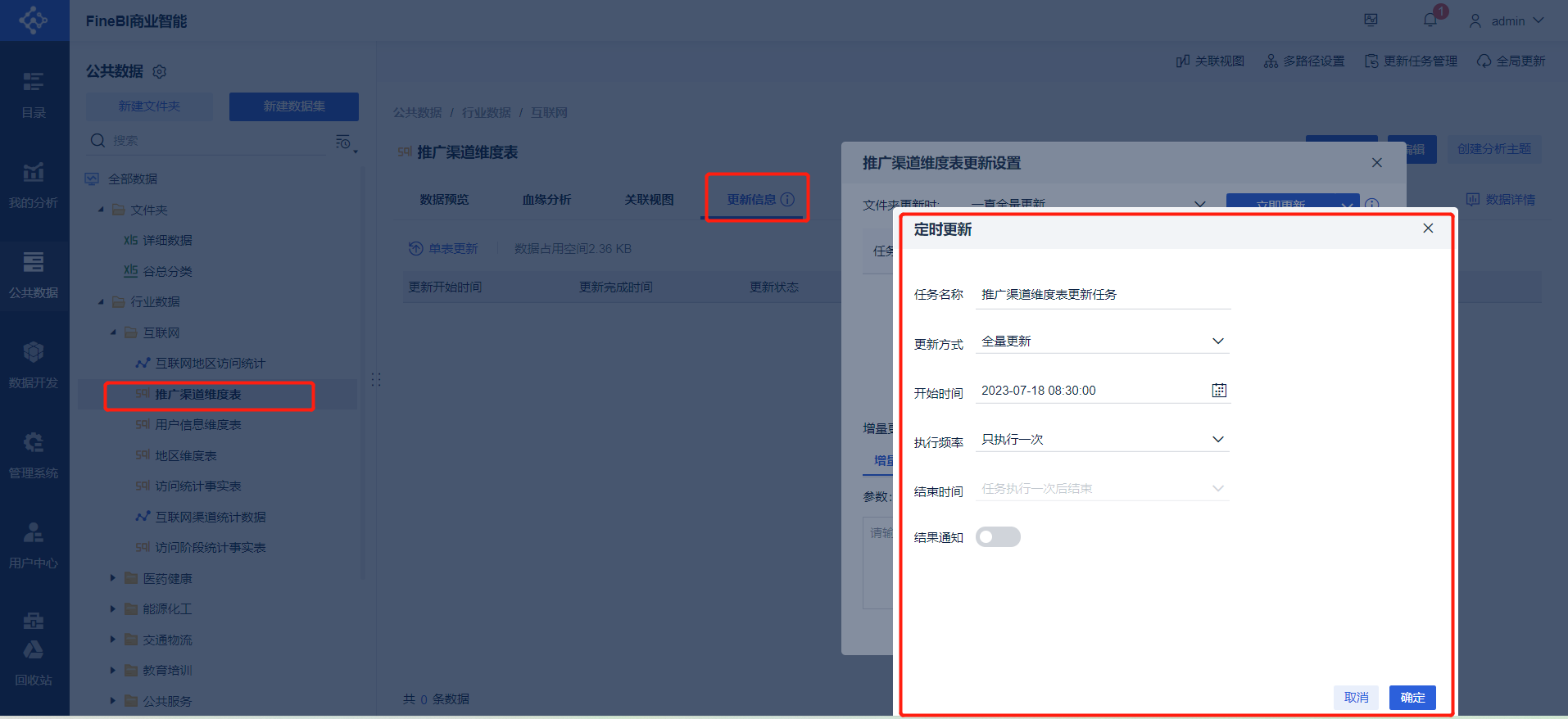Open 关联视图 in the top toolbar
The image size is (1568, 719).
click(x=1210, y=61)
